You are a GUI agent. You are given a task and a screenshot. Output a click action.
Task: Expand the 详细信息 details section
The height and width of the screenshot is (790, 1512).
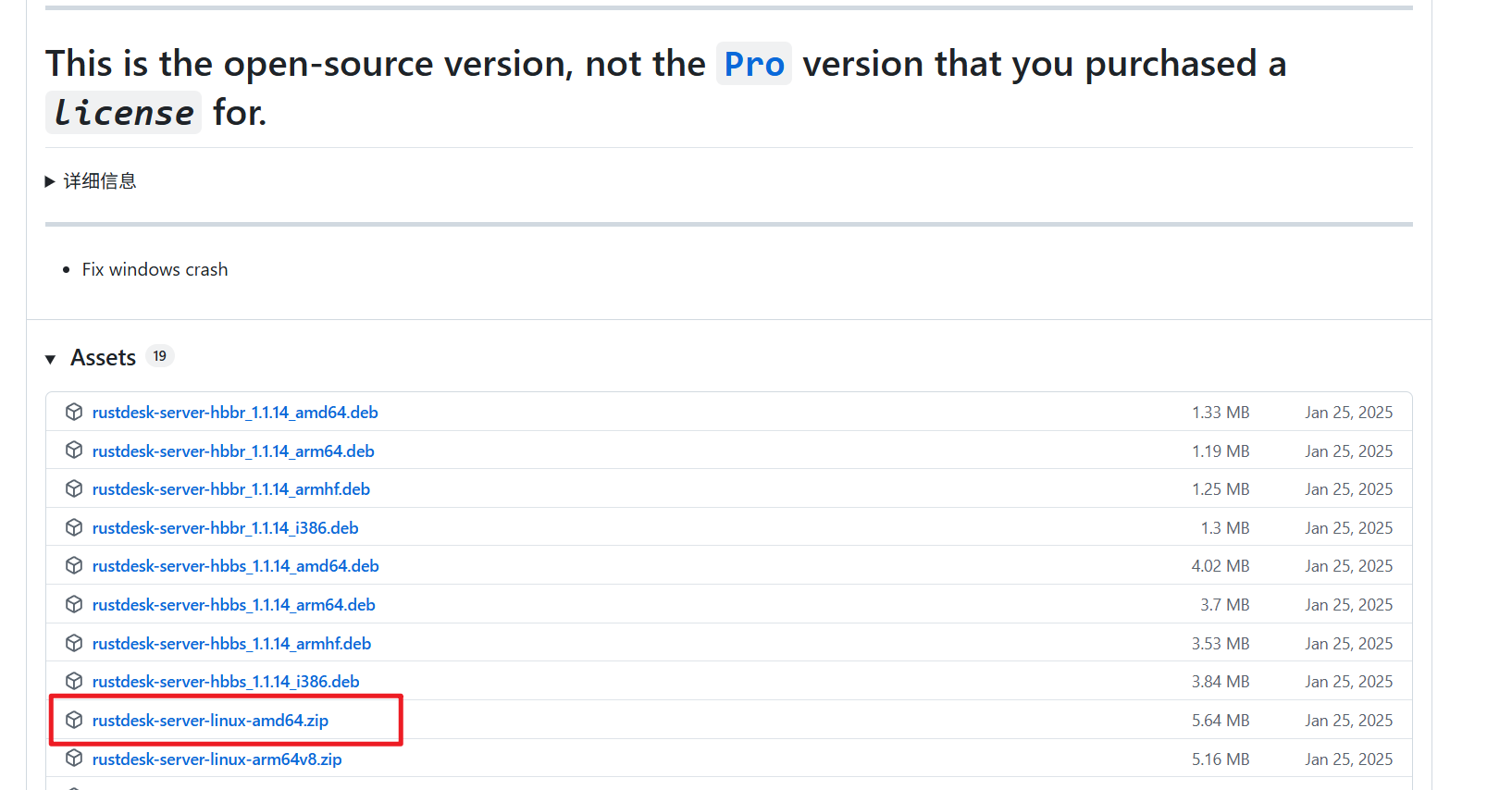click(91, 181)
